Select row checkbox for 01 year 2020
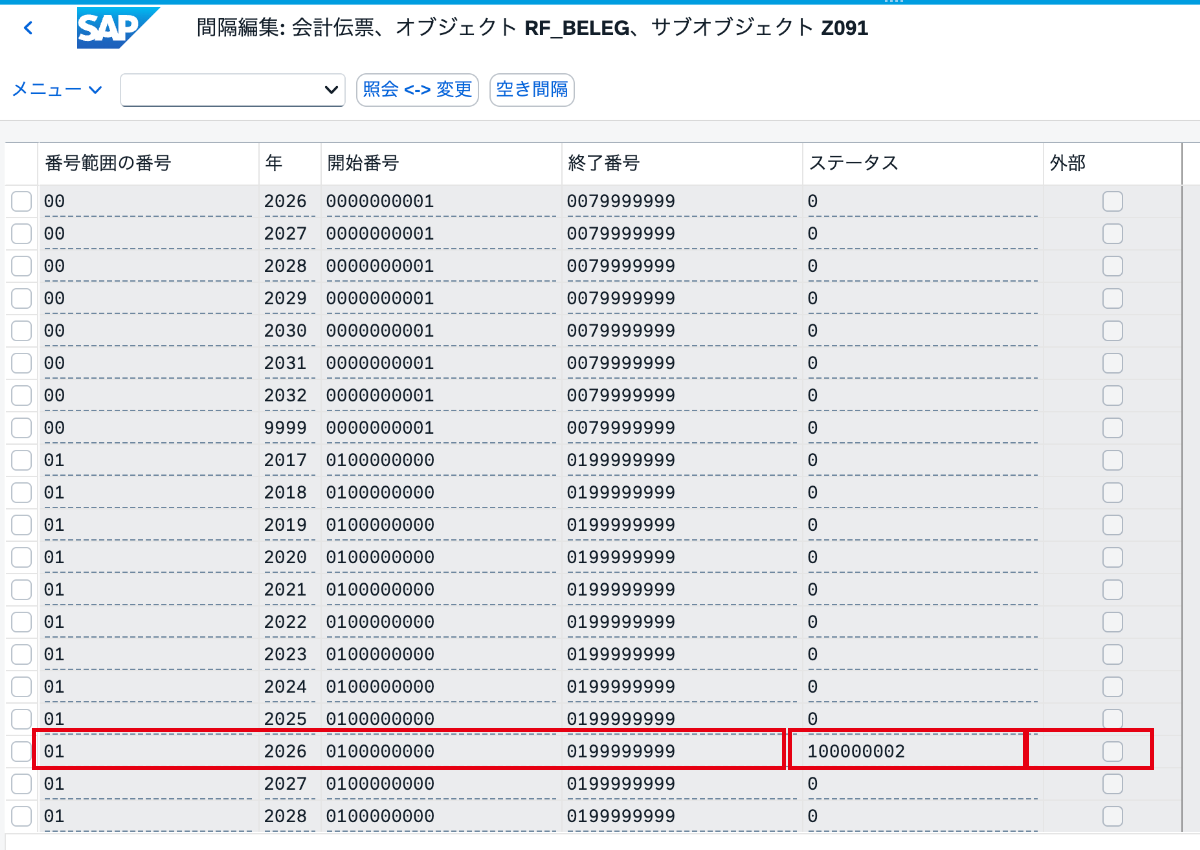The image size is (1200, 850). tap(21, 557)
